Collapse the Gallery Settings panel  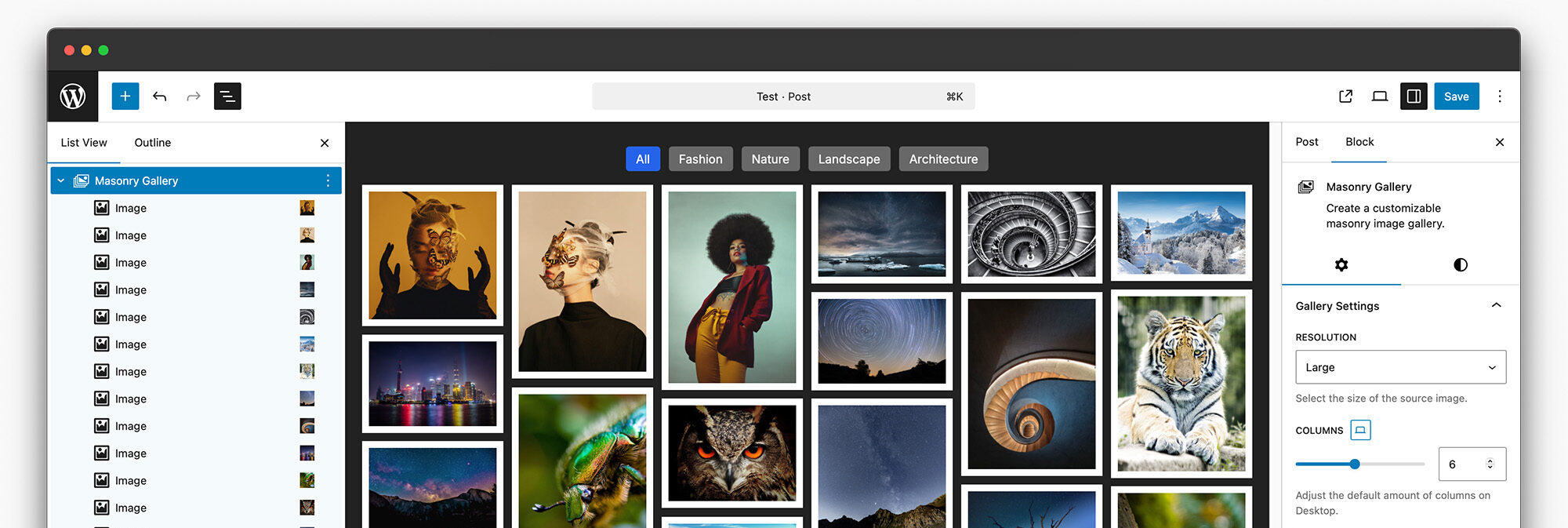click(x=1496, y=306)
